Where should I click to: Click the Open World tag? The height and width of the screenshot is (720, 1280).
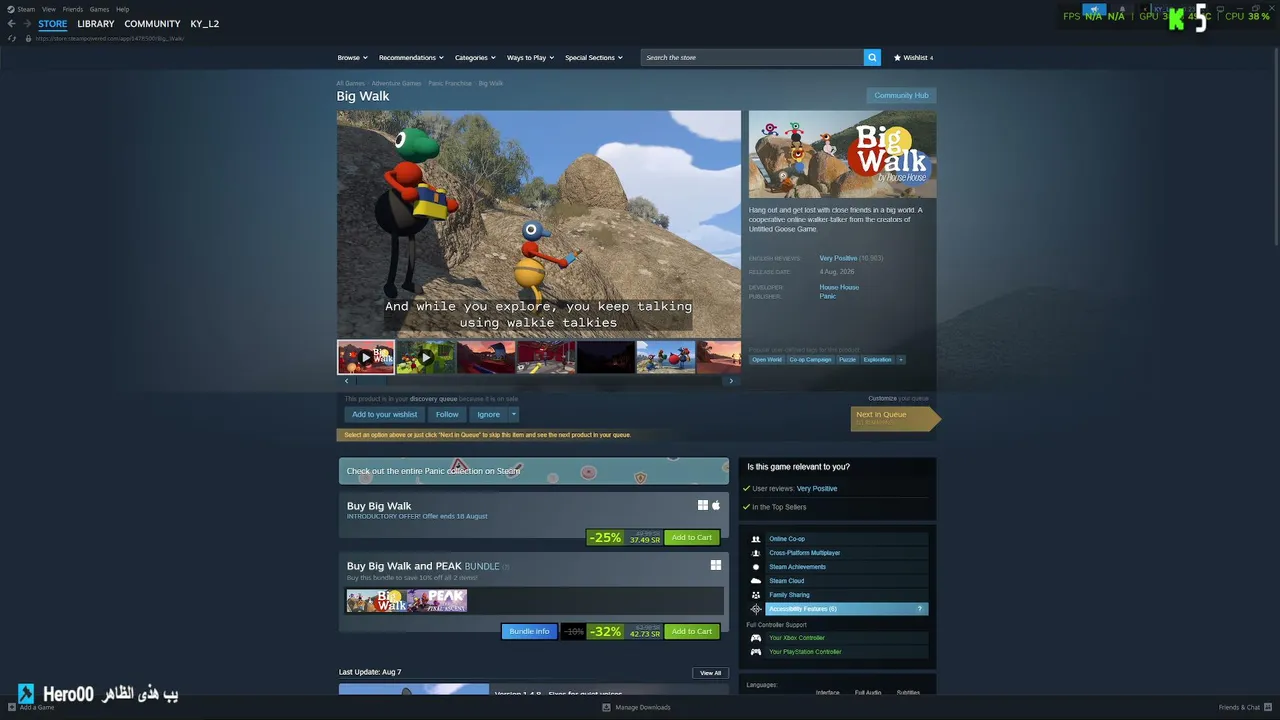[x=767, y=360]
